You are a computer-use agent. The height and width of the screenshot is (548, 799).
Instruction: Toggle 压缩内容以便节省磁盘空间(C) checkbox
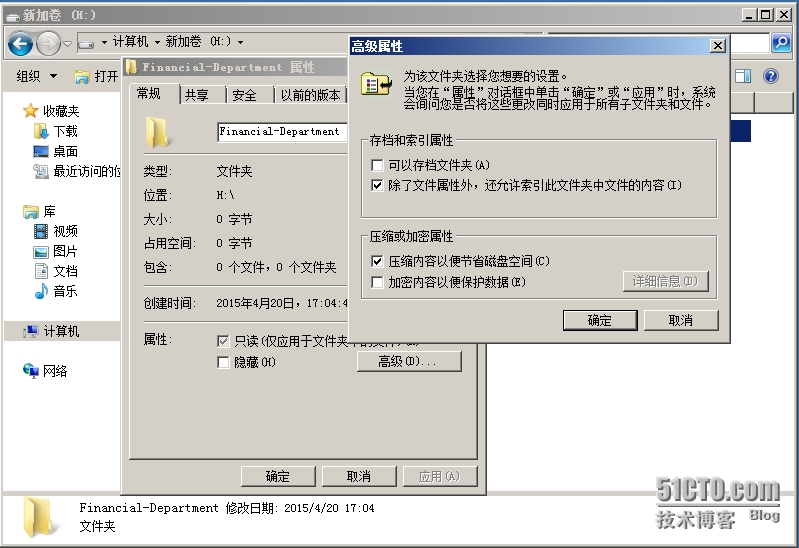point(377,262)
